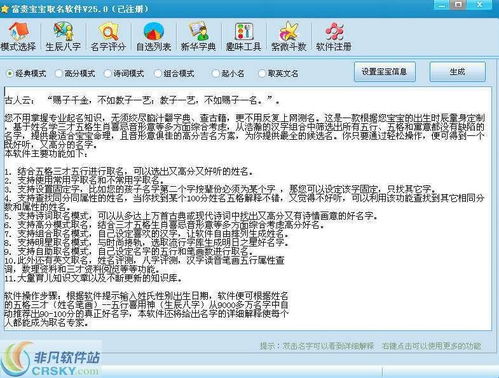
Task: Click the star icon in title bar
Action: 5,9
